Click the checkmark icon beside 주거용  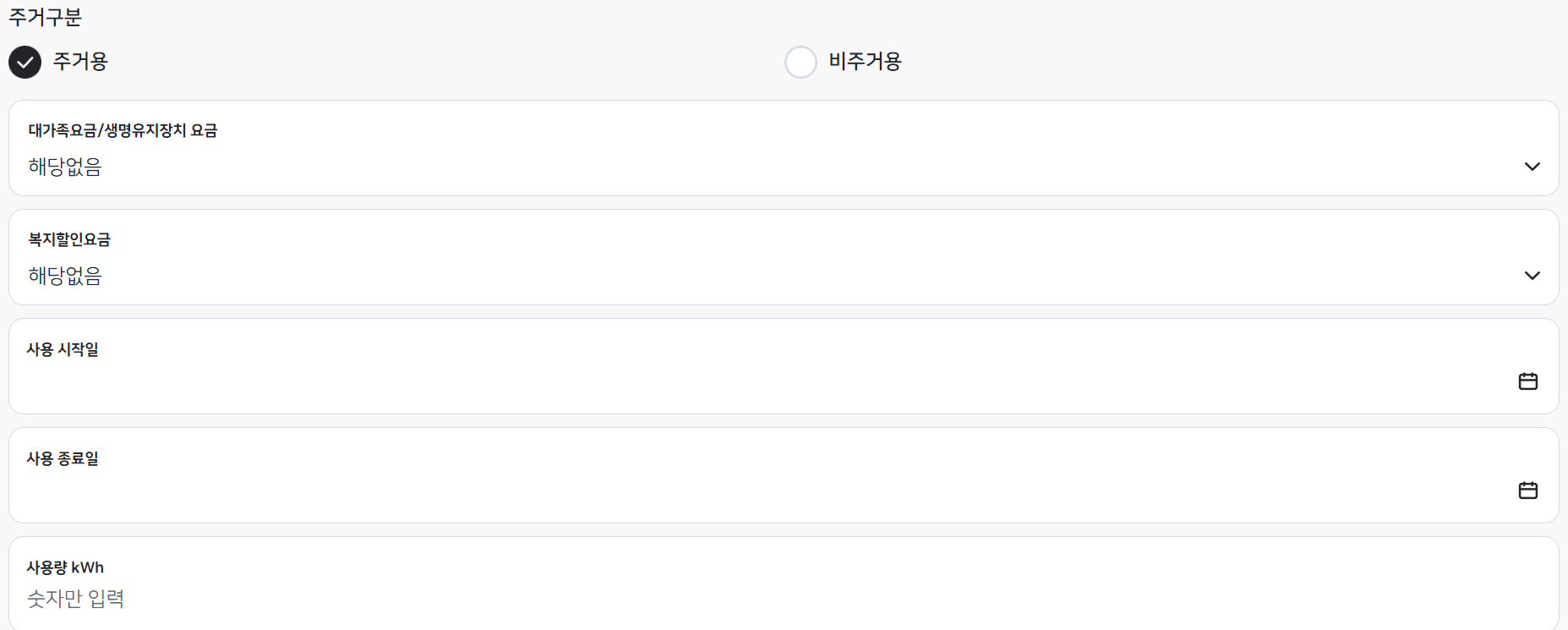[25, 62]
